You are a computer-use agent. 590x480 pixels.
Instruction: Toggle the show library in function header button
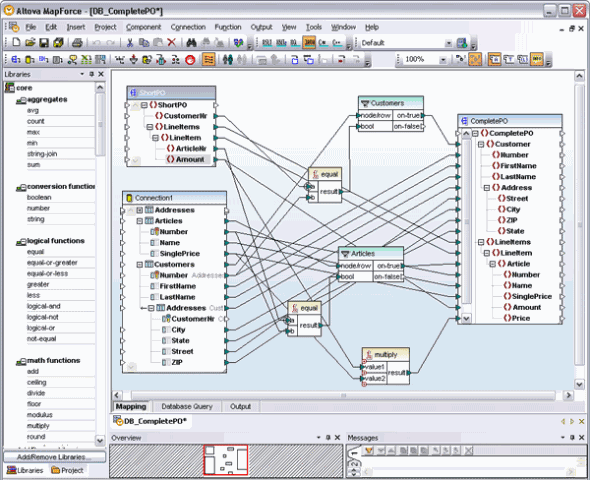click(x=523, y=59)
